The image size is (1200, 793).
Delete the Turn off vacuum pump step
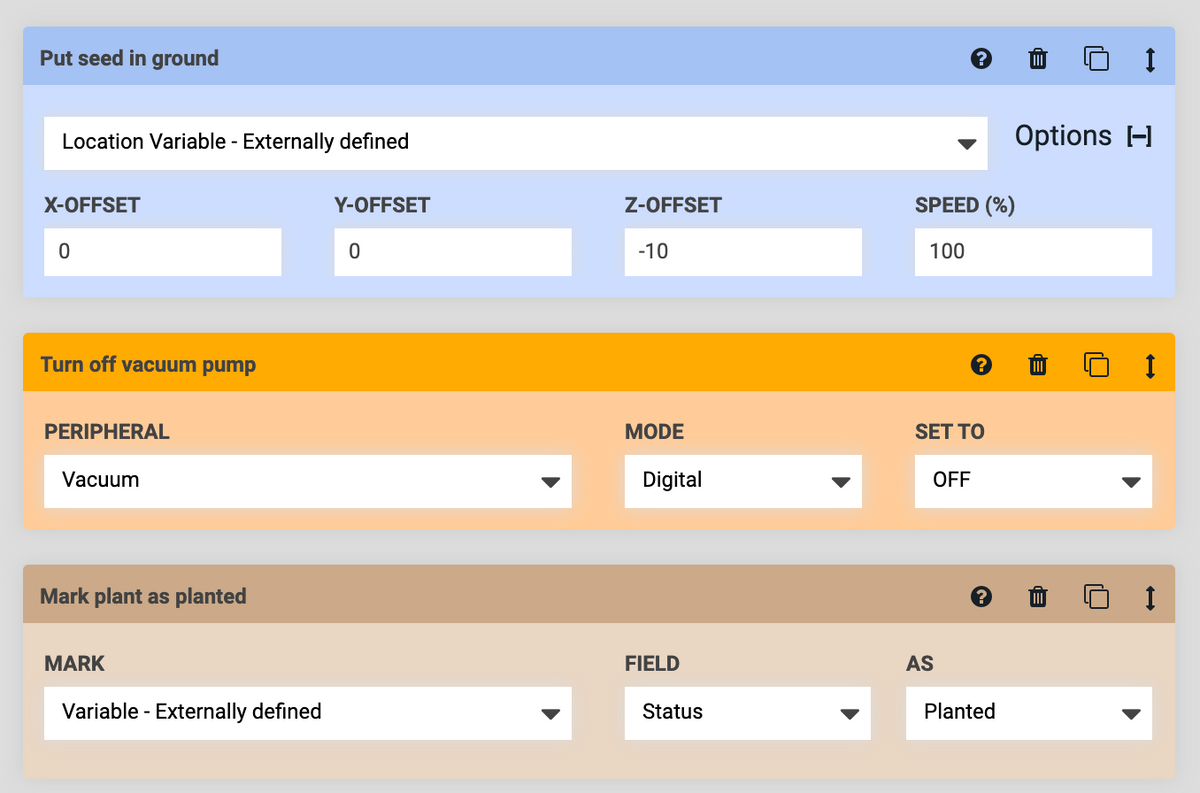(x=1038, y=365)
